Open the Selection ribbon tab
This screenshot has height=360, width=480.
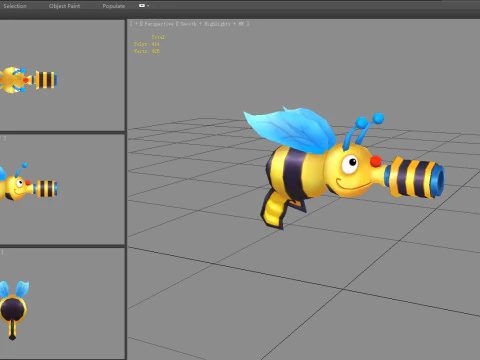[x=15, y=6]
